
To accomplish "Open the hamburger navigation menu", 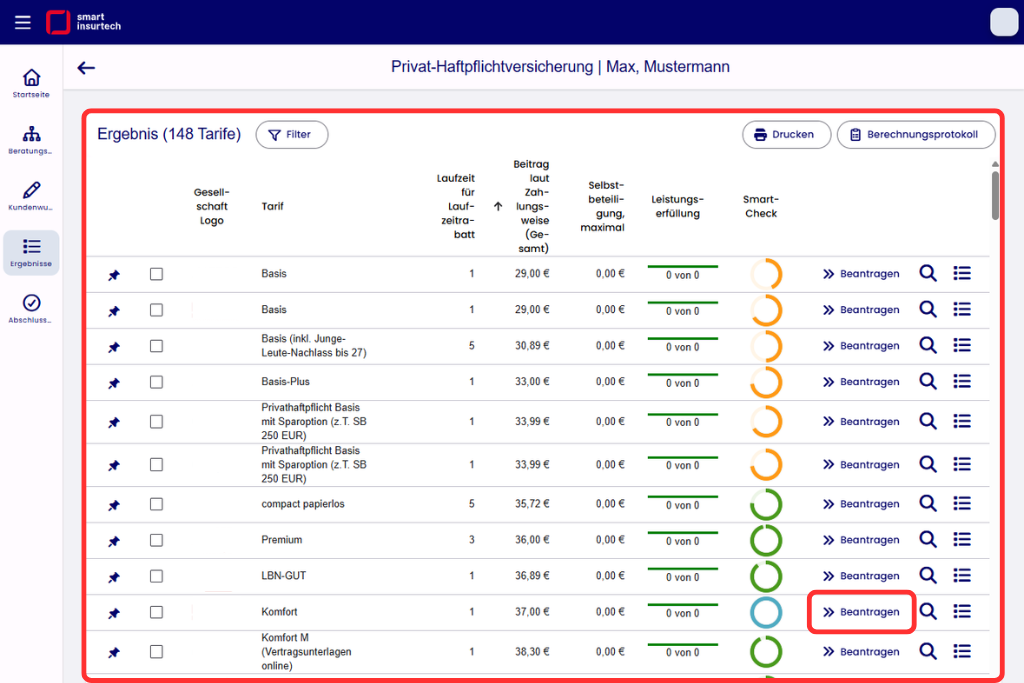I will [x=23, y=22].
